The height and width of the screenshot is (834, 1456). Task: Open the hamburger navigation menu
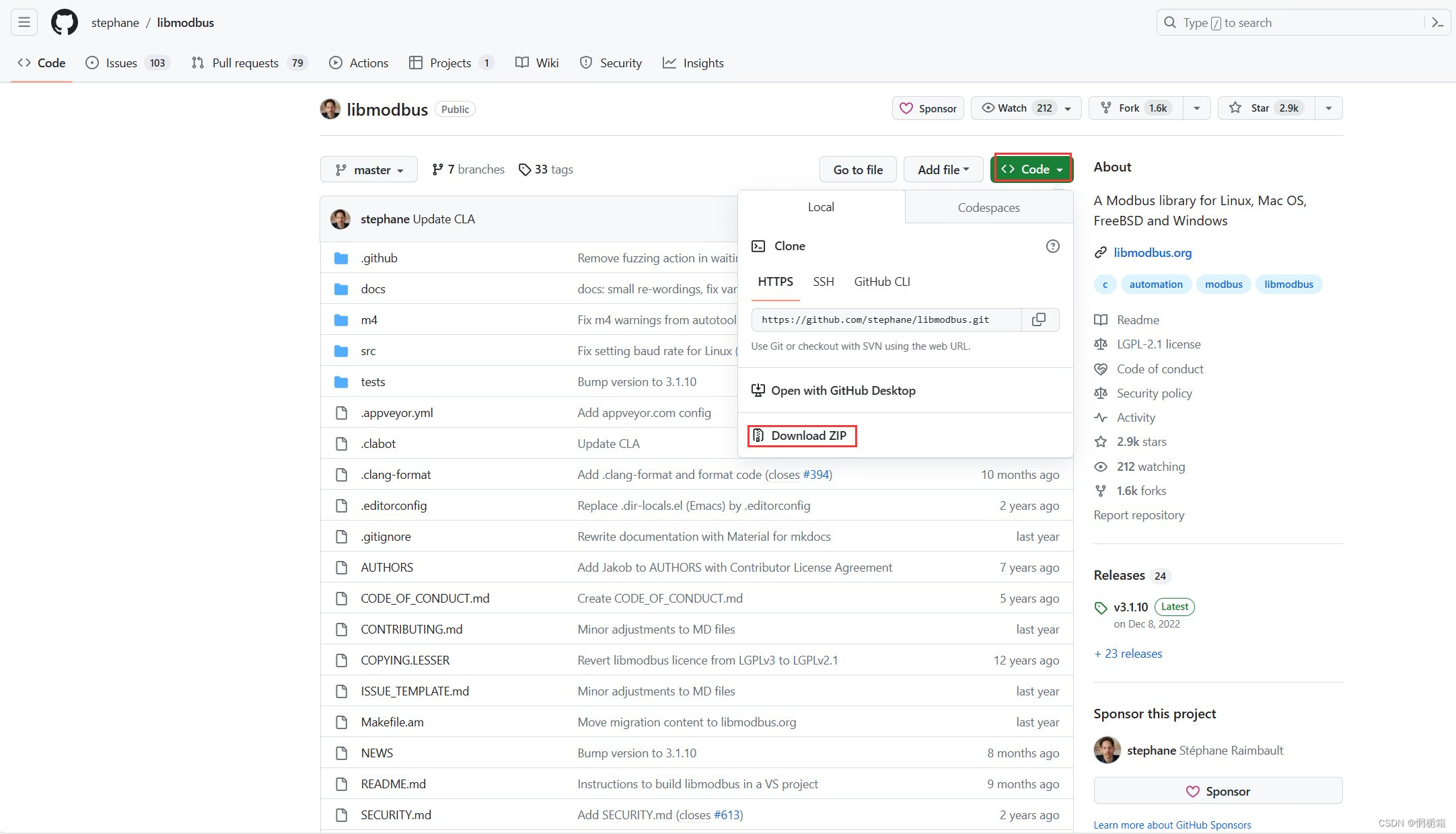click(24, 22)
